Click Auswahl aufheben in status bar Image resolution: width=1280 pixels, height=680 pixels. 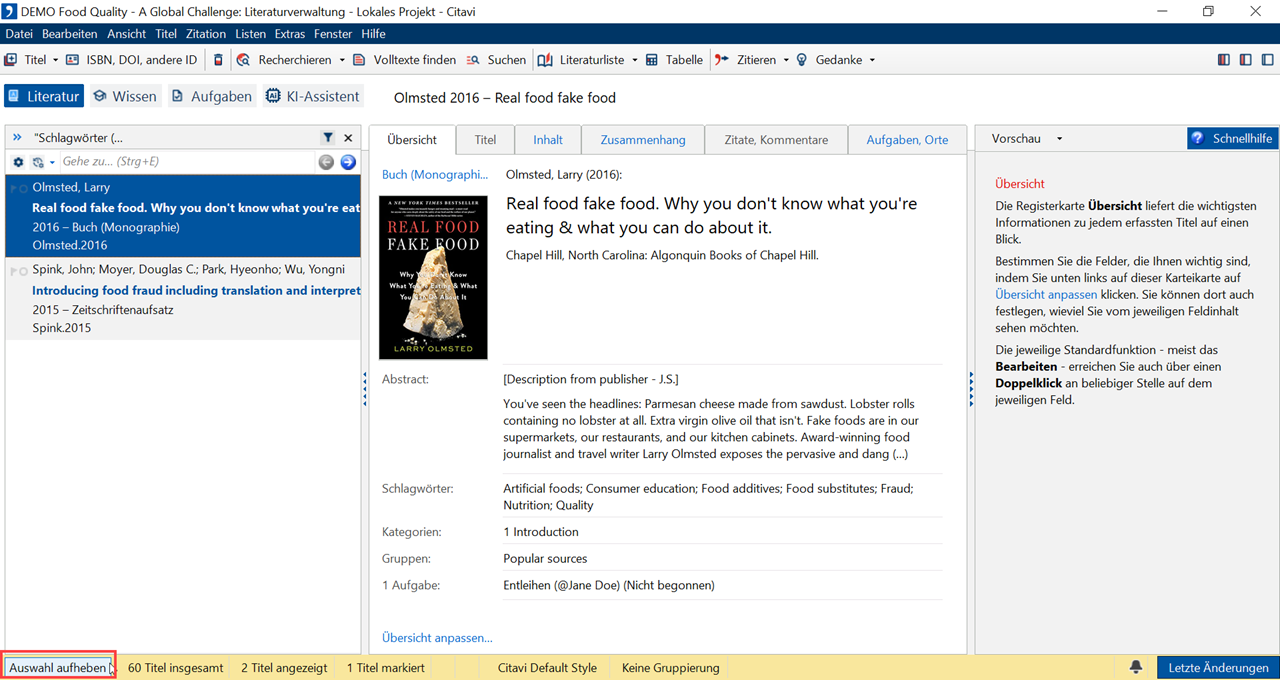58,667
